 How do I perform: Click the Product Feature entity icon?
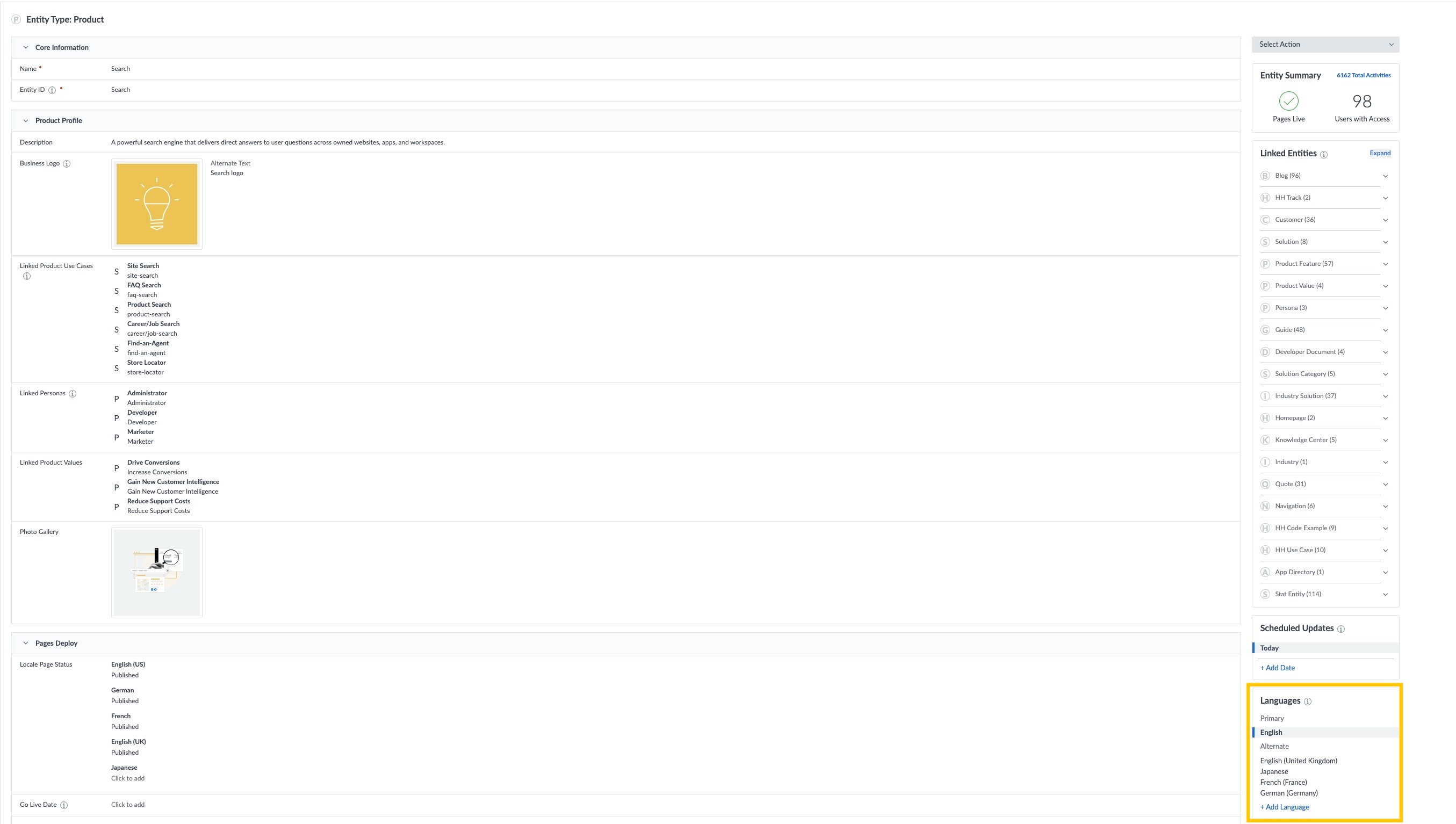pyautogui.click(x=1265, y=263)
